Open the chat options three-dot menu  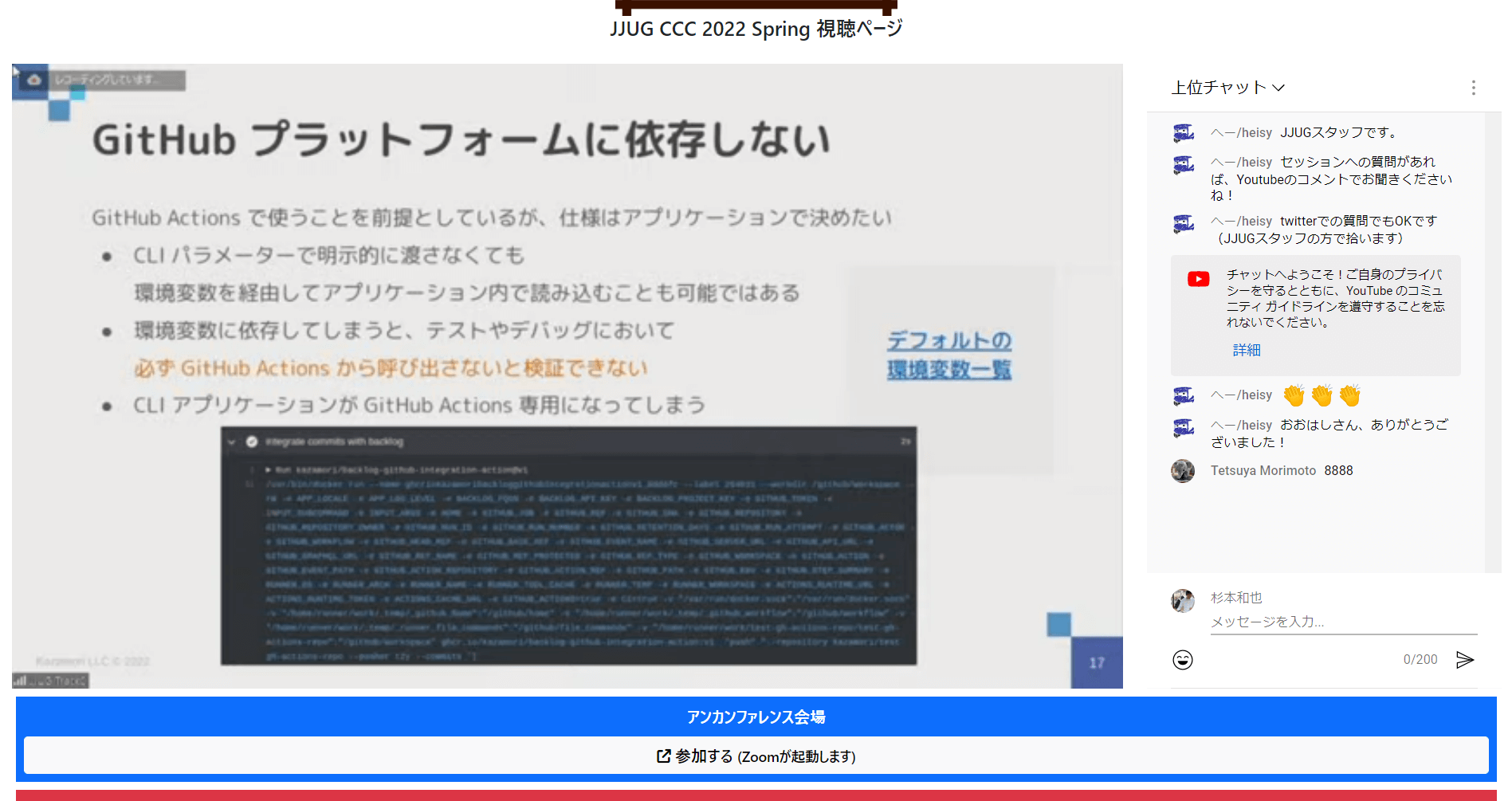point(1473,88)
